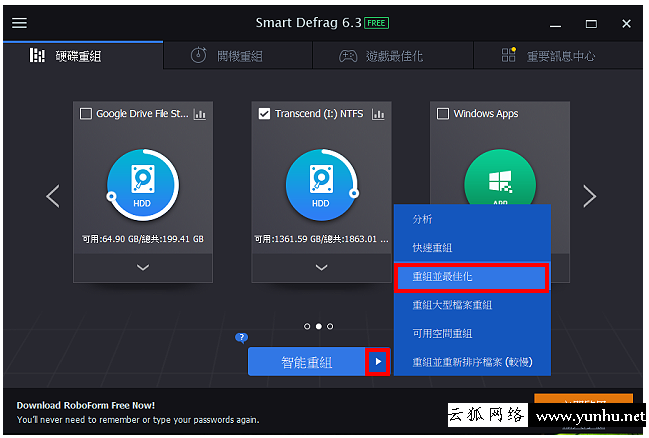The width and height of the screenshot is (649, 438).
Task: Choose 分析 from the defrag menu
Action: point(472,219)
